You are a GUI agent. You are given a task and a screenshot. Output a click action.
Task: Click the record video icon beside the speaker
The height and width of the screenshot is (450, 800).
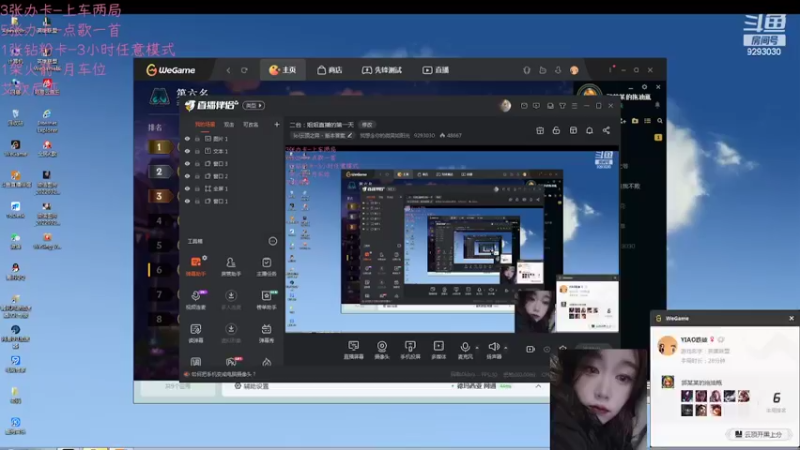[531, 349]
